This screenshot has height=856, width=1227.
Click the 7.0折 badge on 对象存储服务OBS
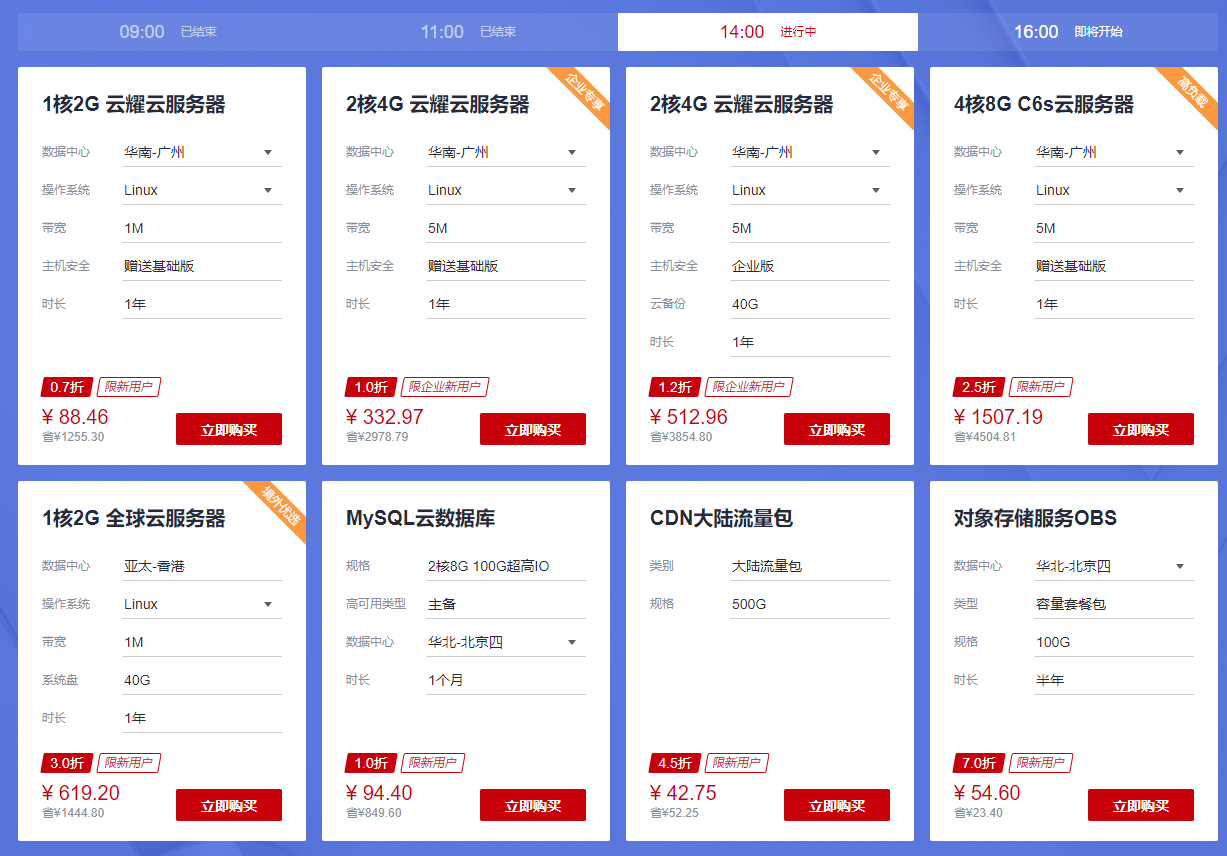979,763
